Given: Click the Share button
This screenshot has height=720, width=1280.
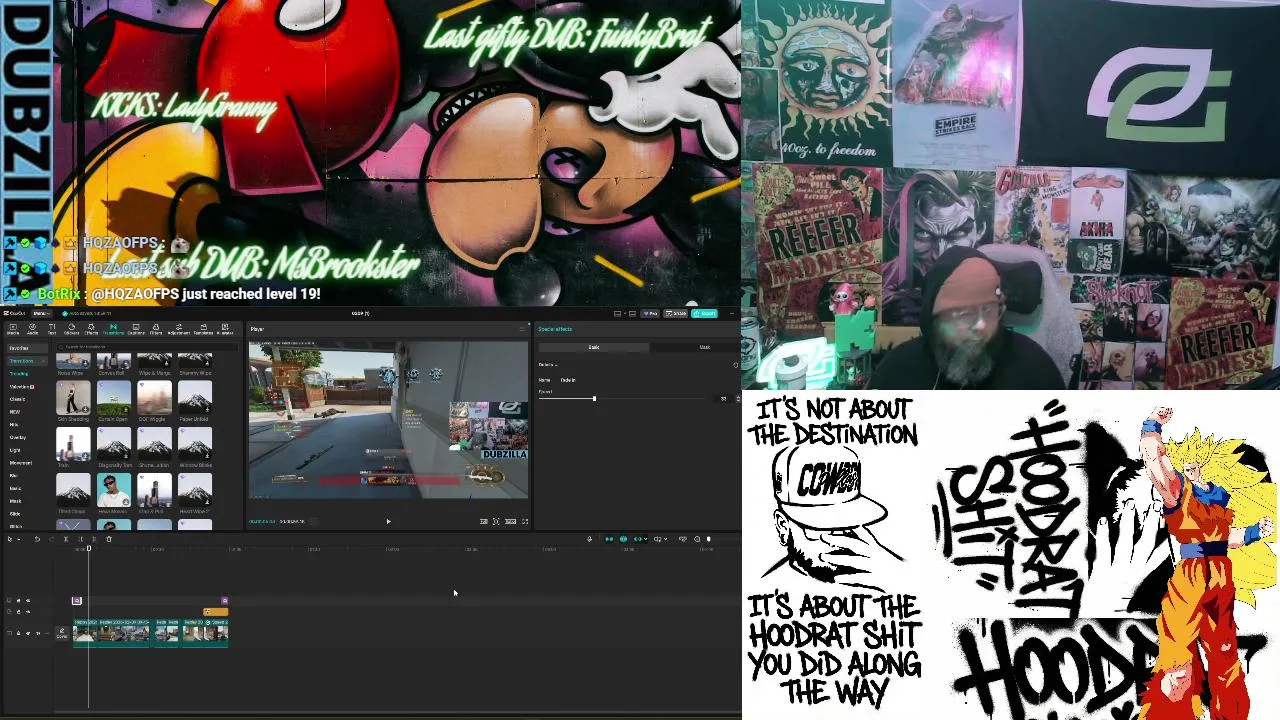Looking at the screenshot, I should point(676,313).
